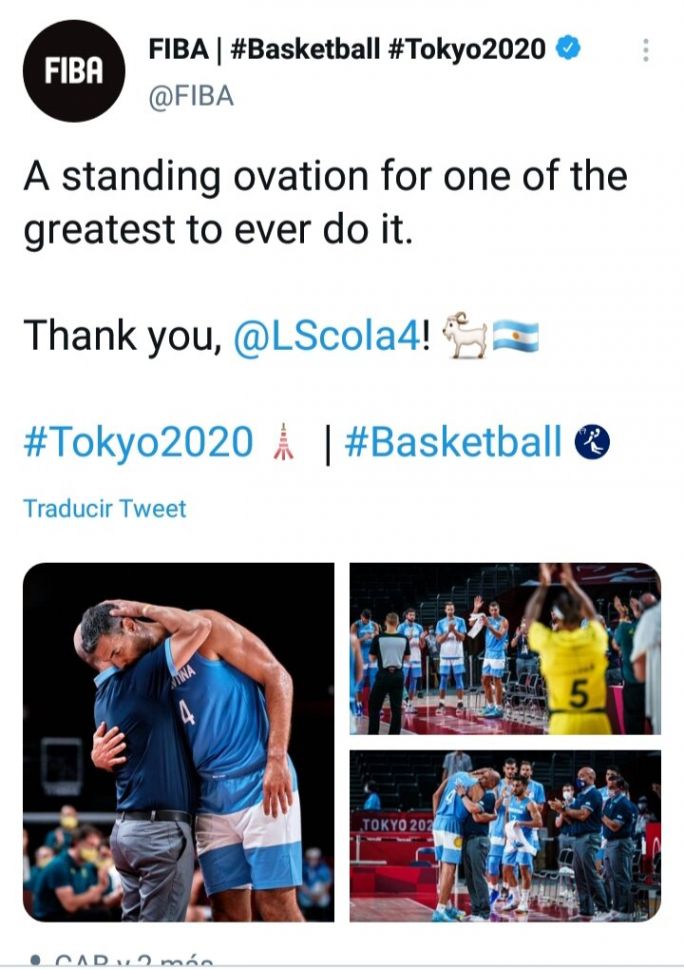Open the bottom-right photo with Tokyo 2020 banner

point(504,835)
